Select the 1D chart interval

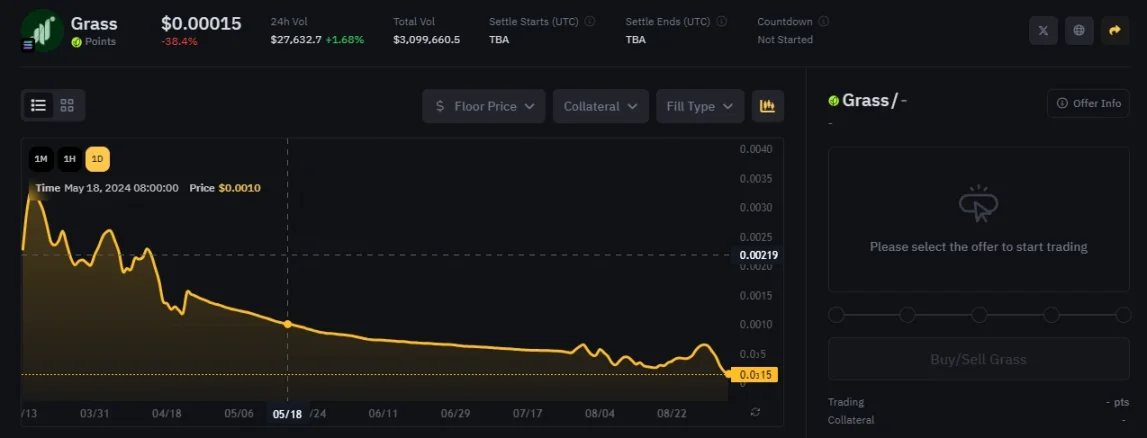97,159
